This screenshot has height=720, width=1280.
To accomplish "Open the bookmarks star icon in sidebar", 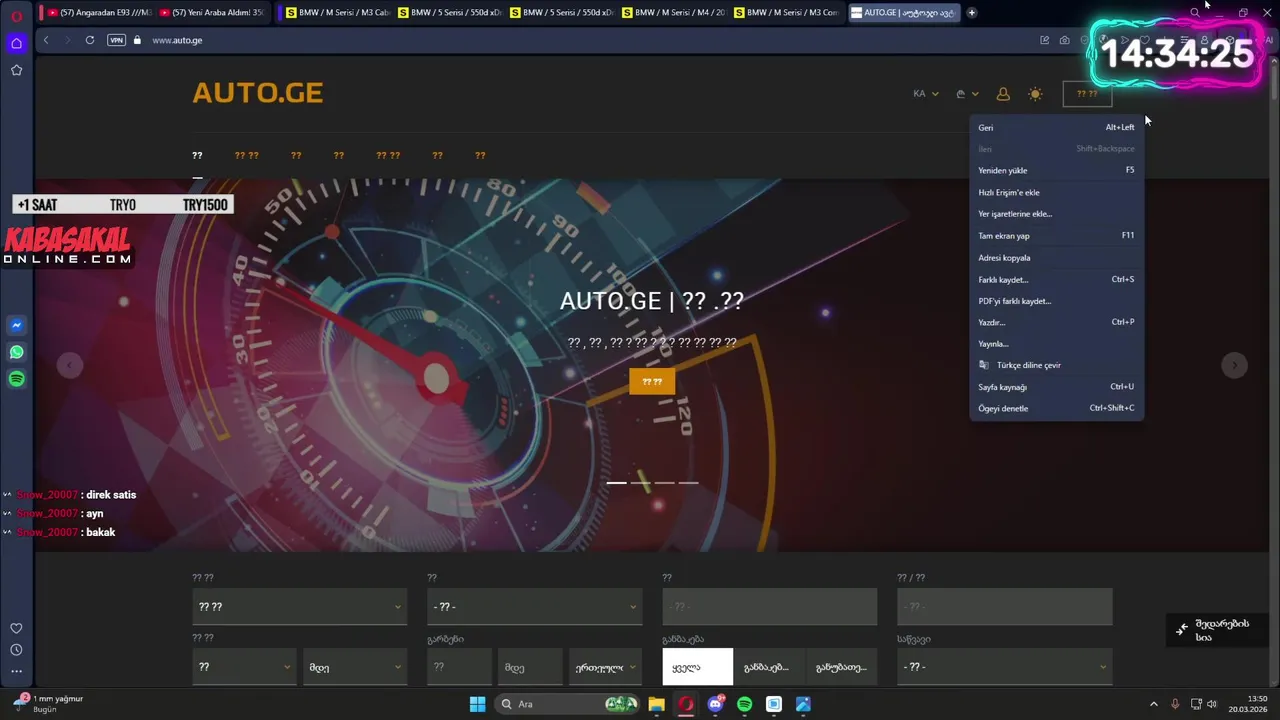I will [16, 70].
